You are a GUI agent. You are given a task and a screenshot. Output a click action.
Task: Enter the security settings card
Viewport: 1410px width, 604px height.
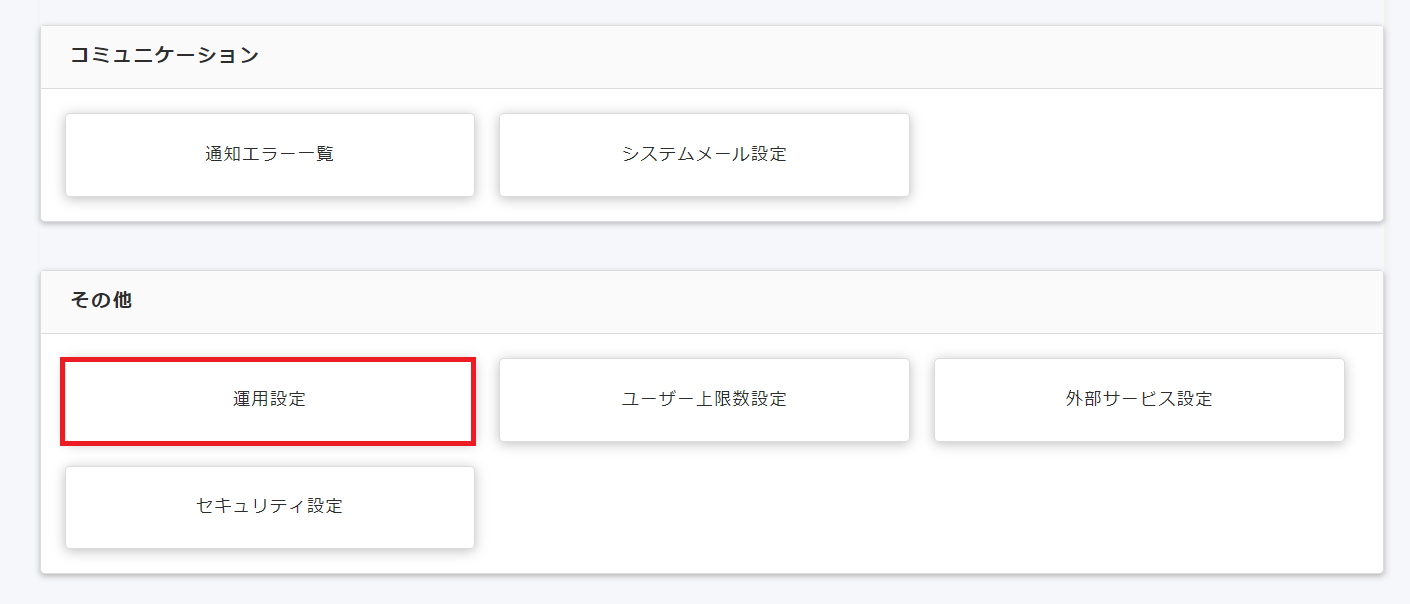tap(269, 506)
